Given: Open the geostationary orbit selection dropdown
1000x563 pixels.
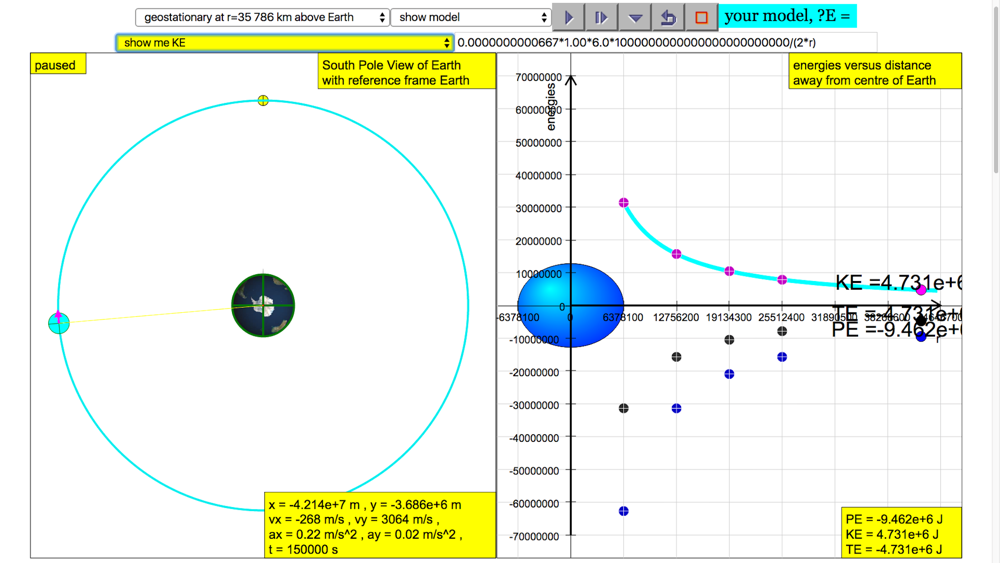Looking at the screenshot, I should [x=262, y=17].
